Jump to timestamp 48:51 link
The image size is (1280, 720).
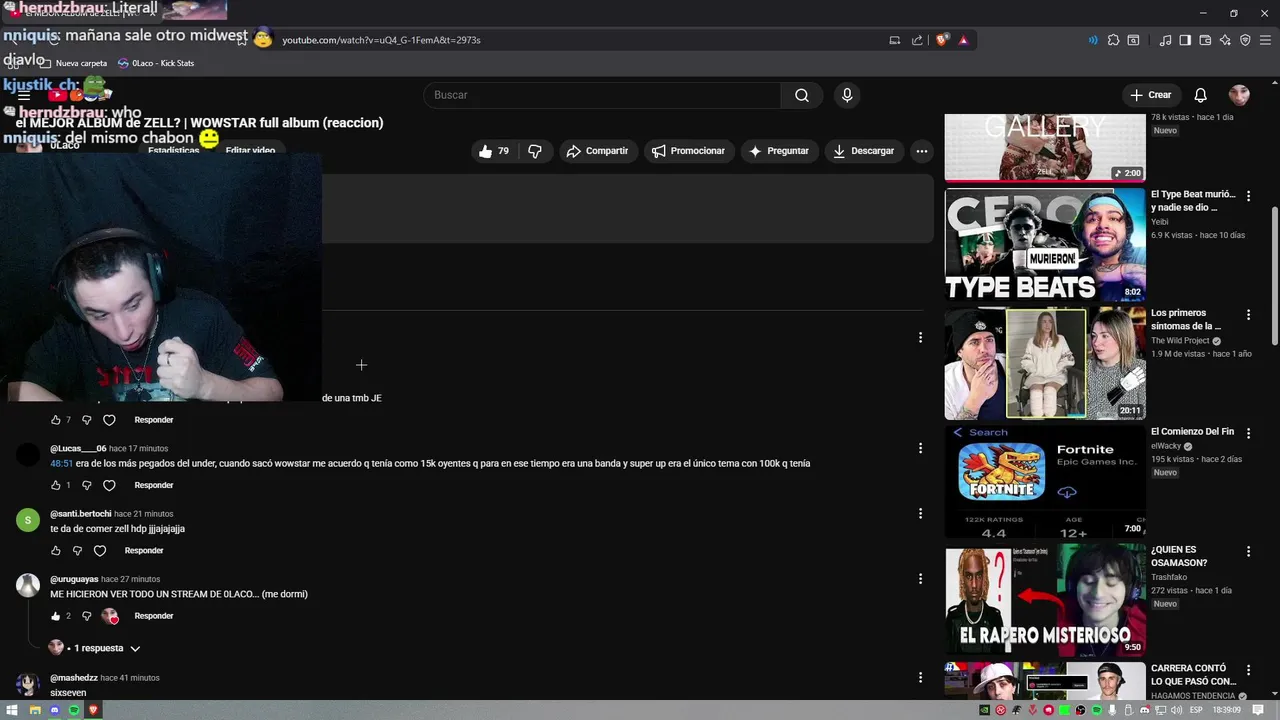(62, 464)
